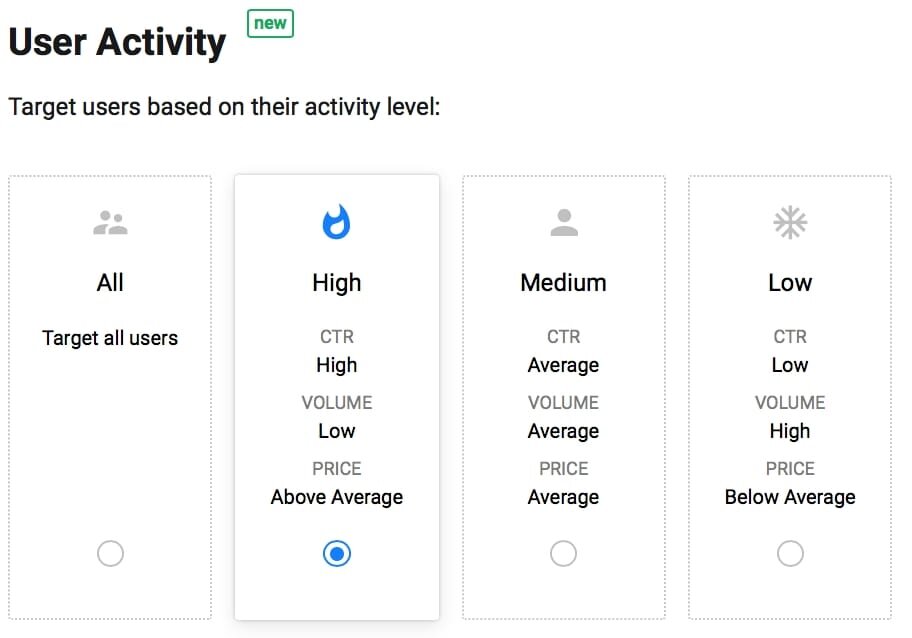This screenshot has width=912, height=638.
Task: Select the High activity radio button
Action: [337, 553]
